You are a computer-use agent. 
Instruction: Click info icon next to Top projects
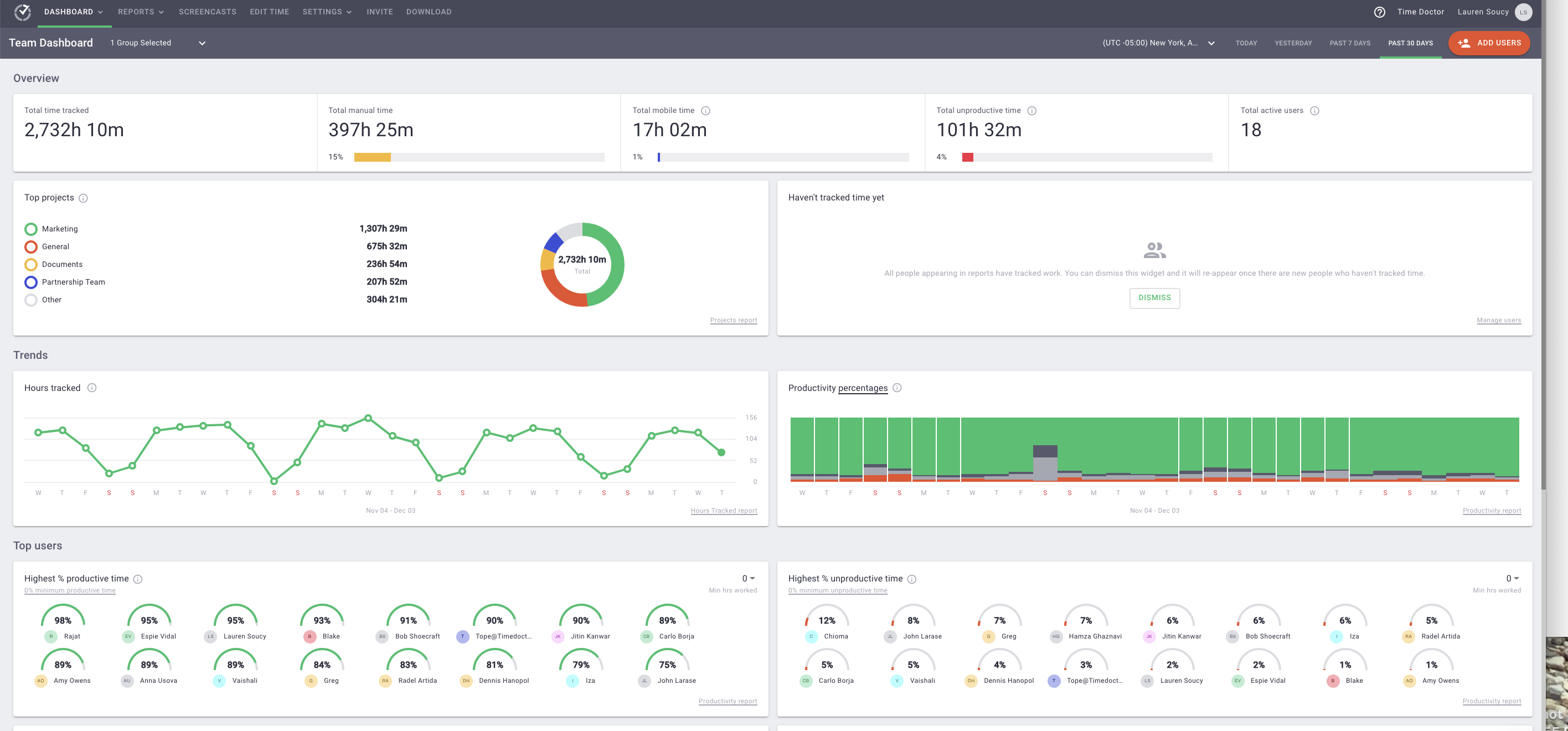[84, 198]
